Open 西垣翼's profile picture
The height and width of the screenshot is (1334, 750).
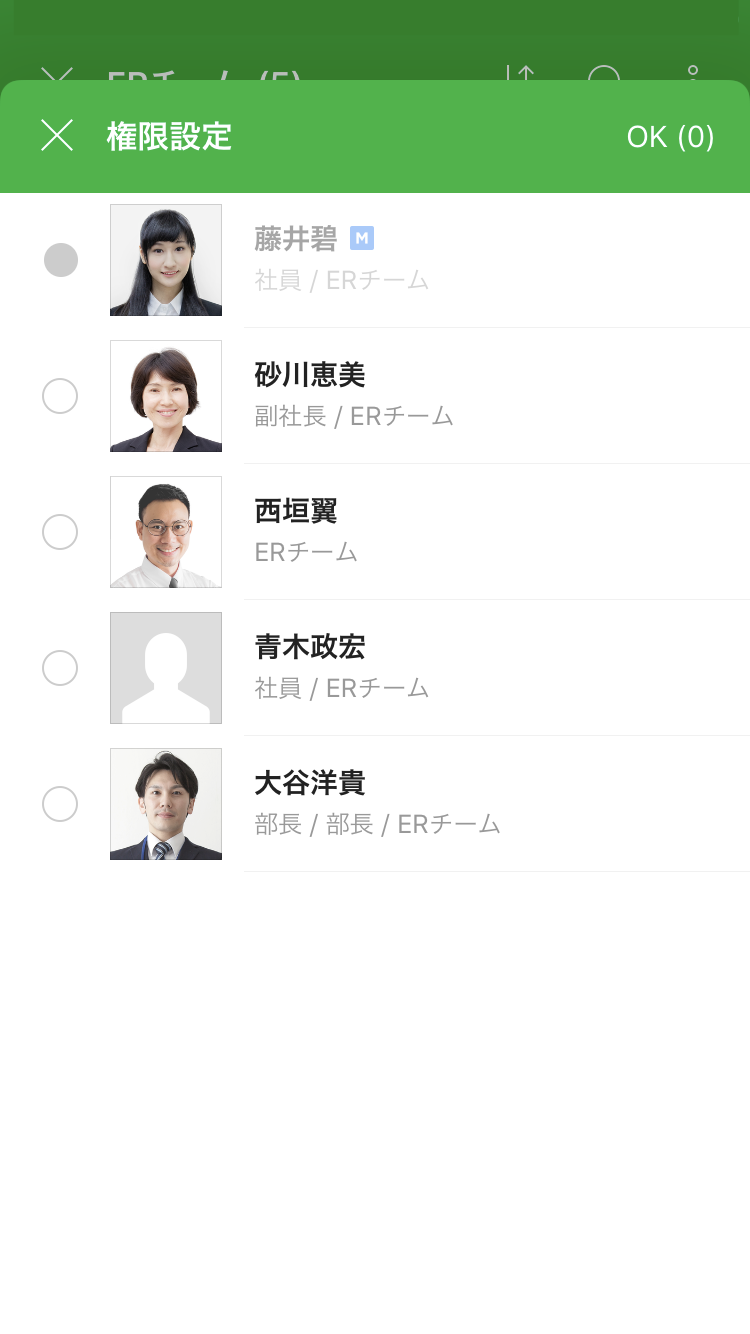click(x=166, y=532)
